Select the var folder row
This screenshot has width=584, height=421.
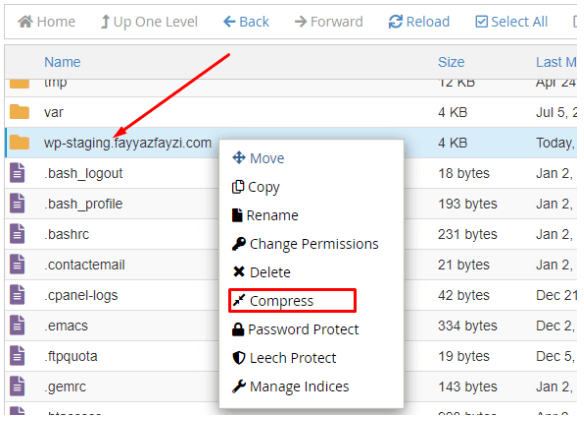tap(291, 112)
